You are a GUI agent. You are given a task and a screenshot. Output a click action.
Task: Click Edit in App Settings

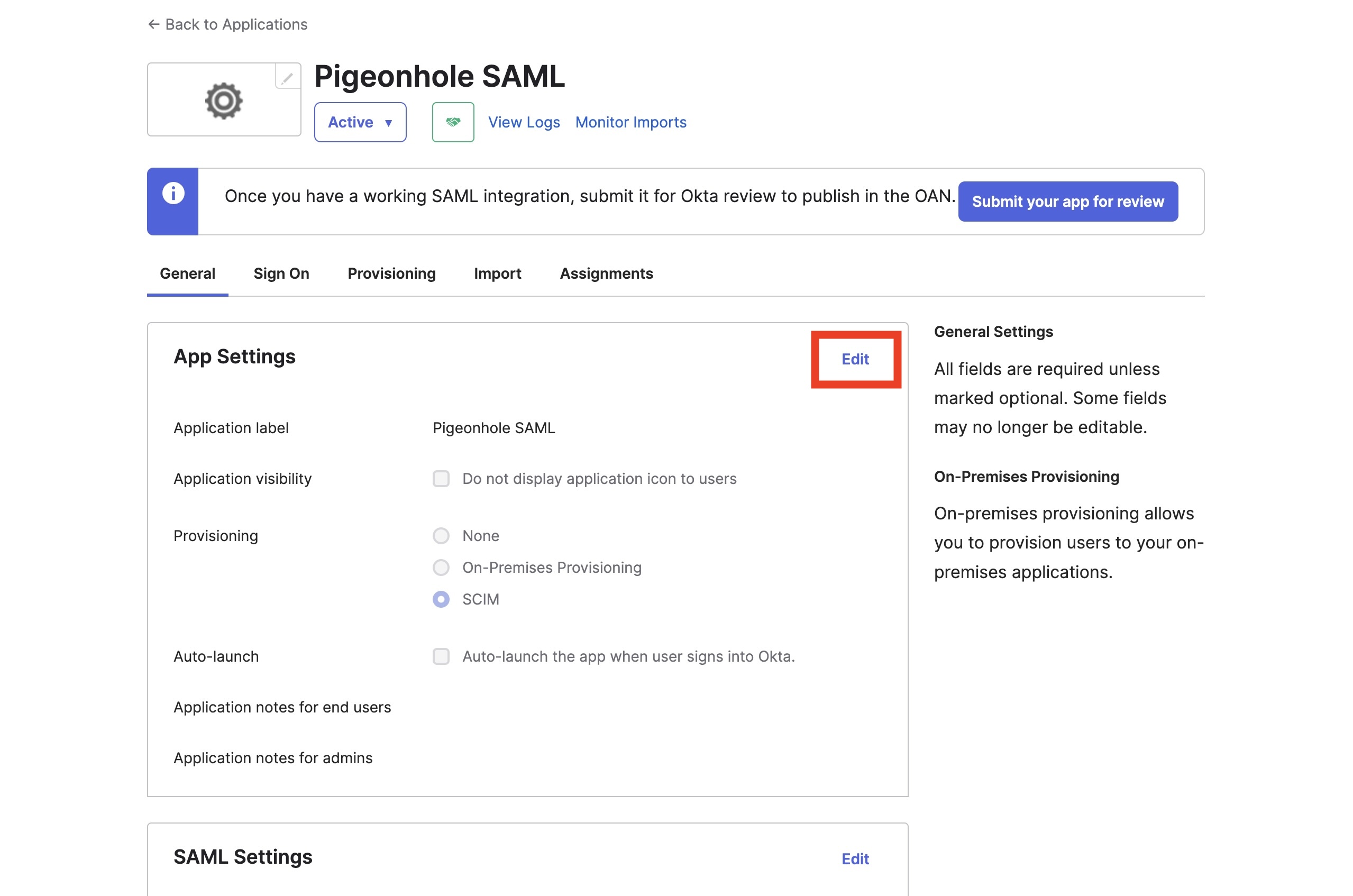(855, 359)
